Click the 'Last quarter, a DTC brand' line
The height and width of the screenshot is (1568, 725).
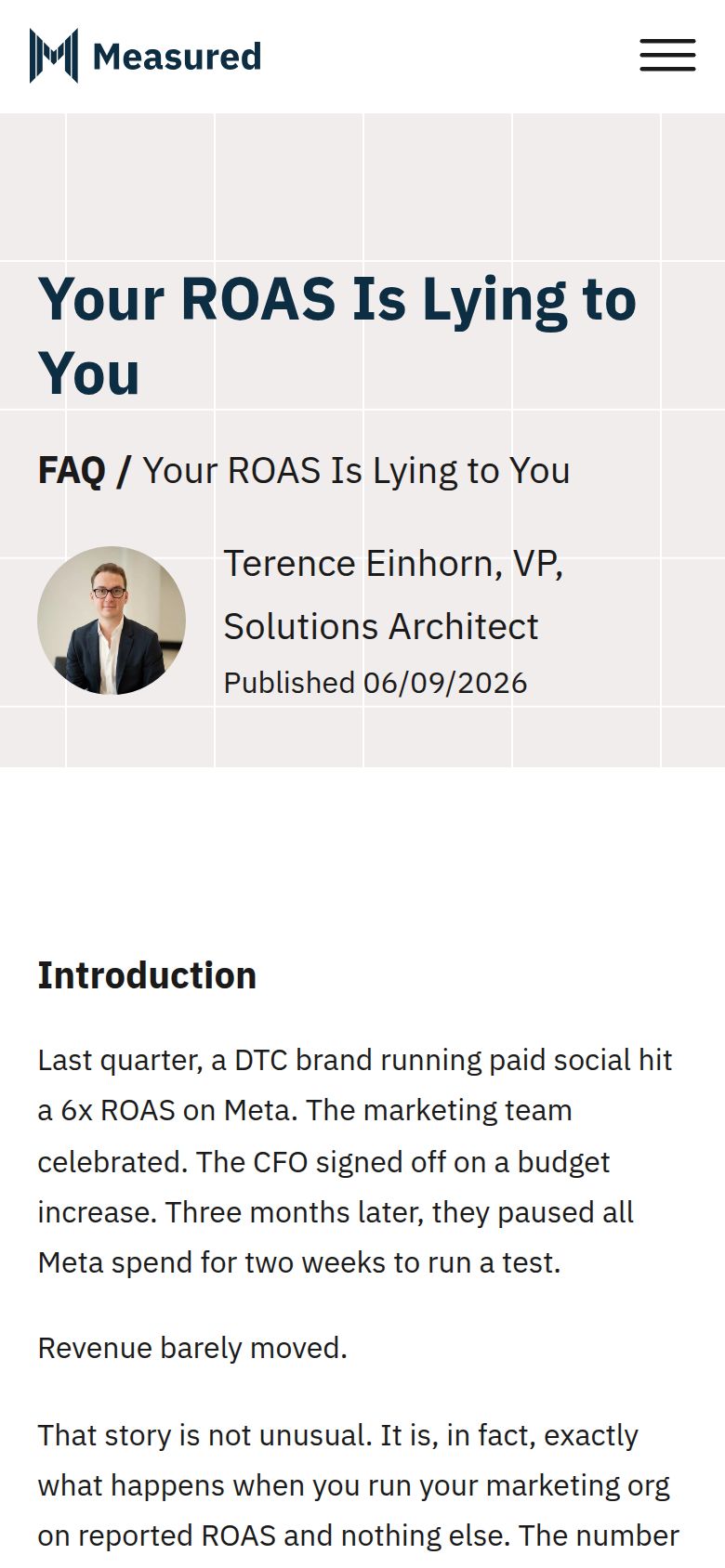pos(355,1060)
